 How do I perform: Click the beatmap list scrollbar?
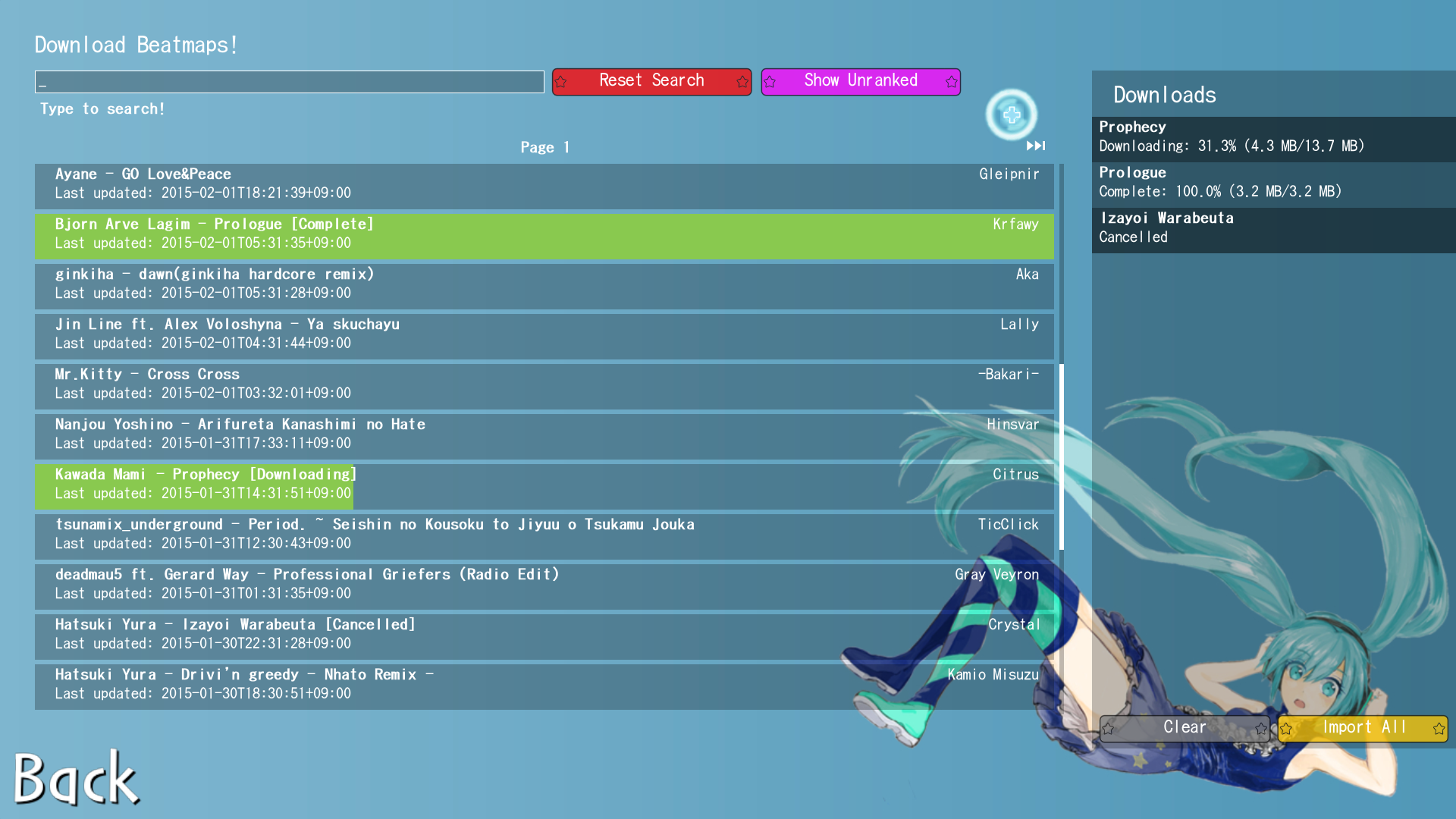click(1062, 457)
